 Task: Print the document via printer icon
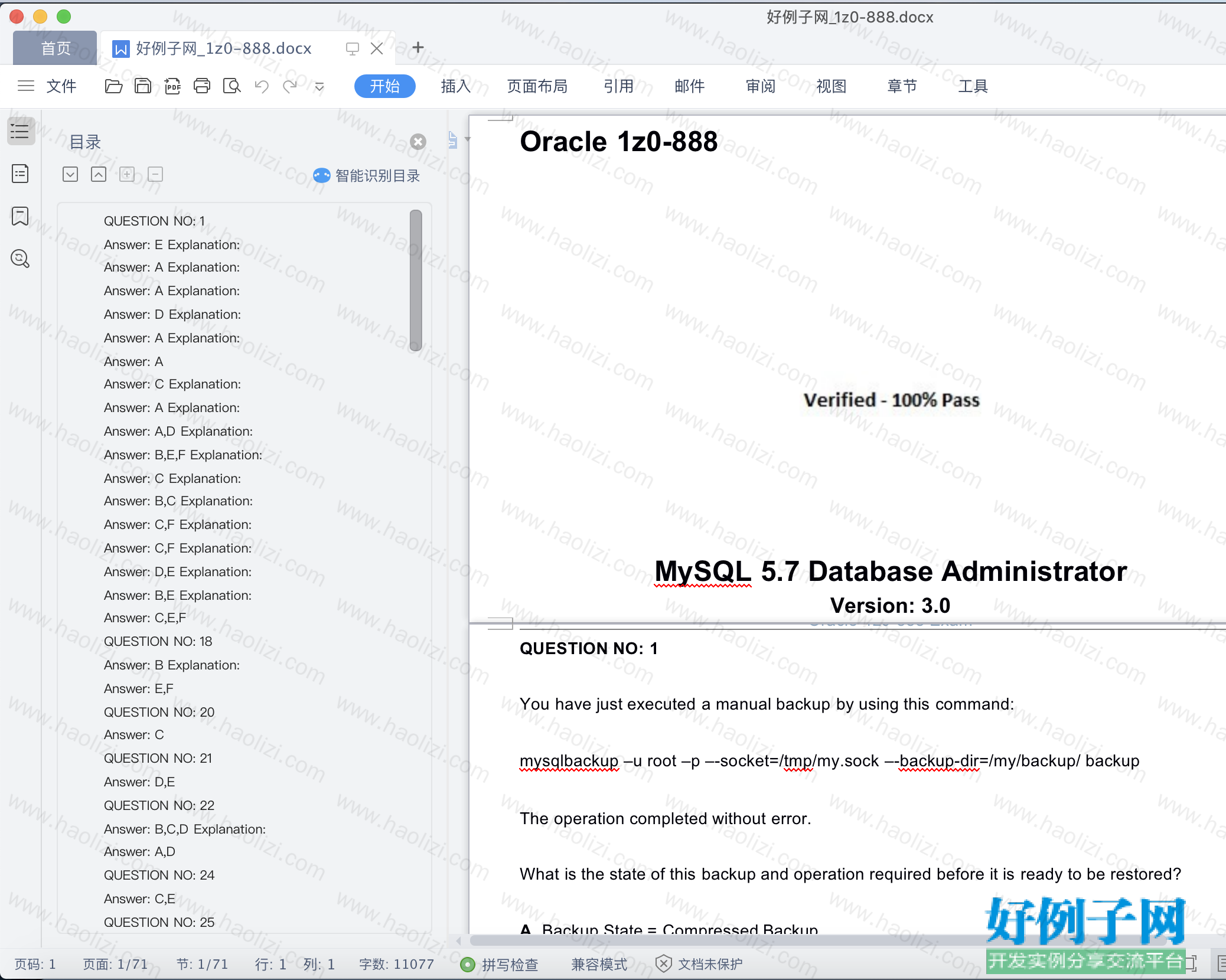pyautogui.click(x=202, y=86)
